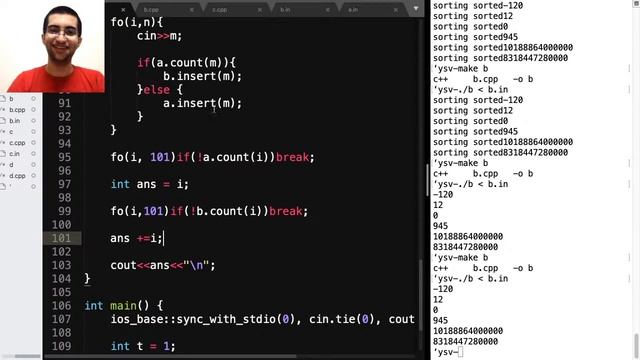Image resolution: width=640 pixels, height=360 pixels.
Task: Click line number 106 in the gutter
Action: click(x=62, y=306)
